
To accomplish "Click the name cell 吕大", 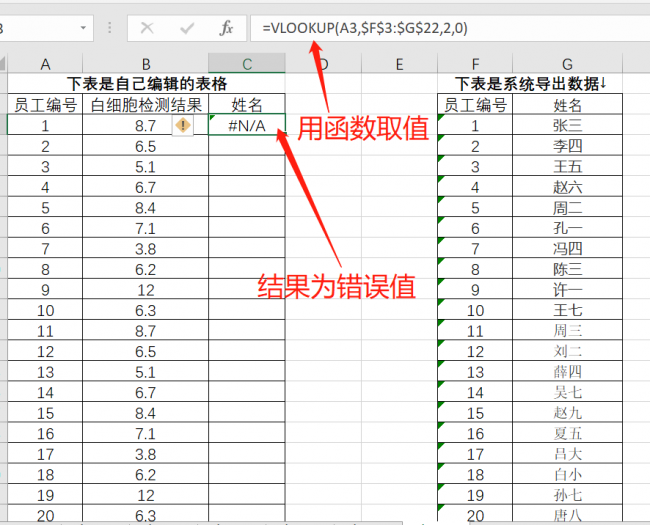I will click(x=568, y=454).
